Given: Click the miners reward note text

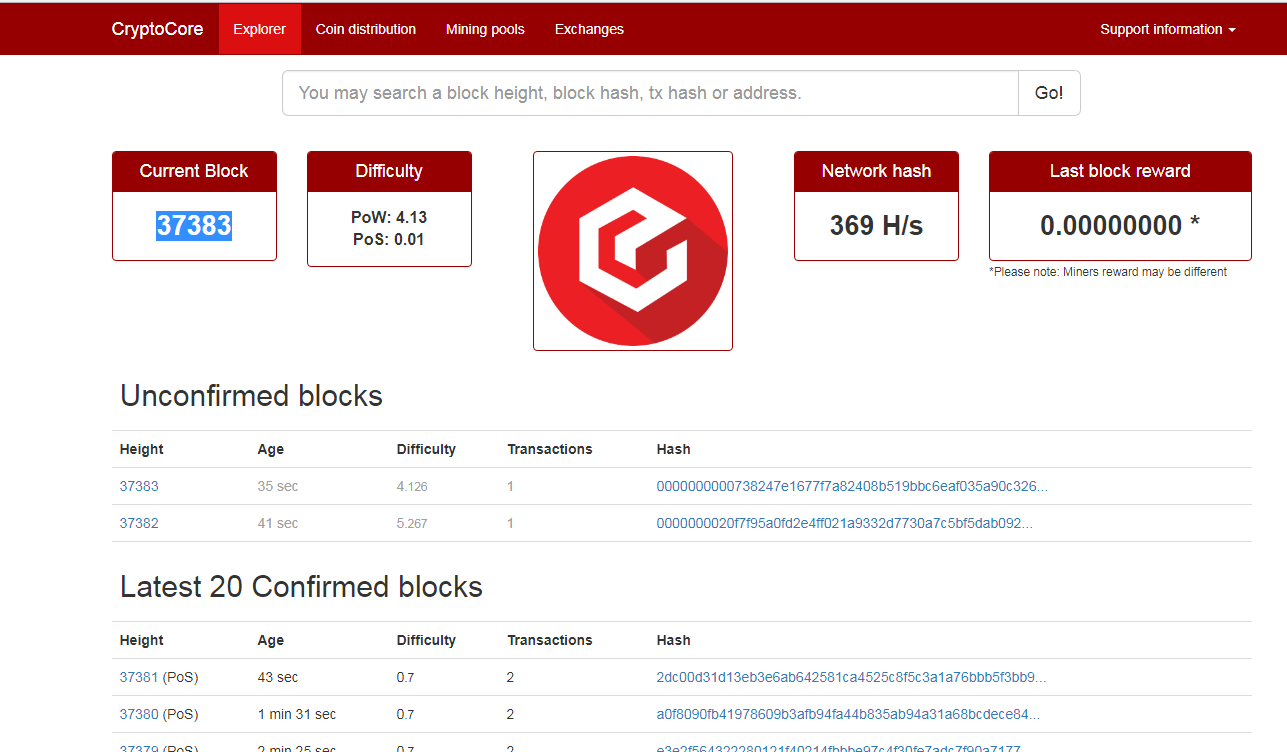Looking at the screenshot, I should click(1108, 272).
